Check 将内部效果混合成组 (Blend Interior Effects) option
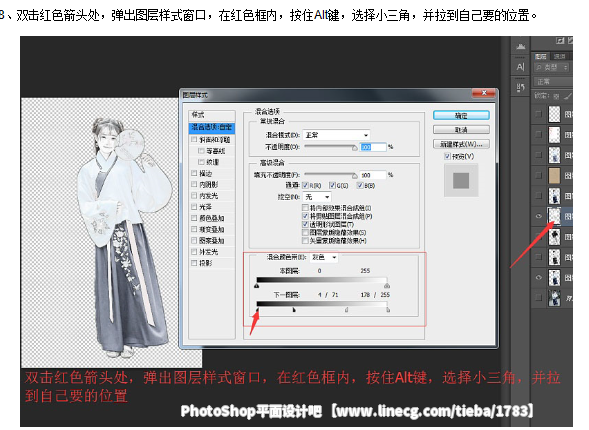The width and height of the screenshot is (589, 430). pos(305,208)
